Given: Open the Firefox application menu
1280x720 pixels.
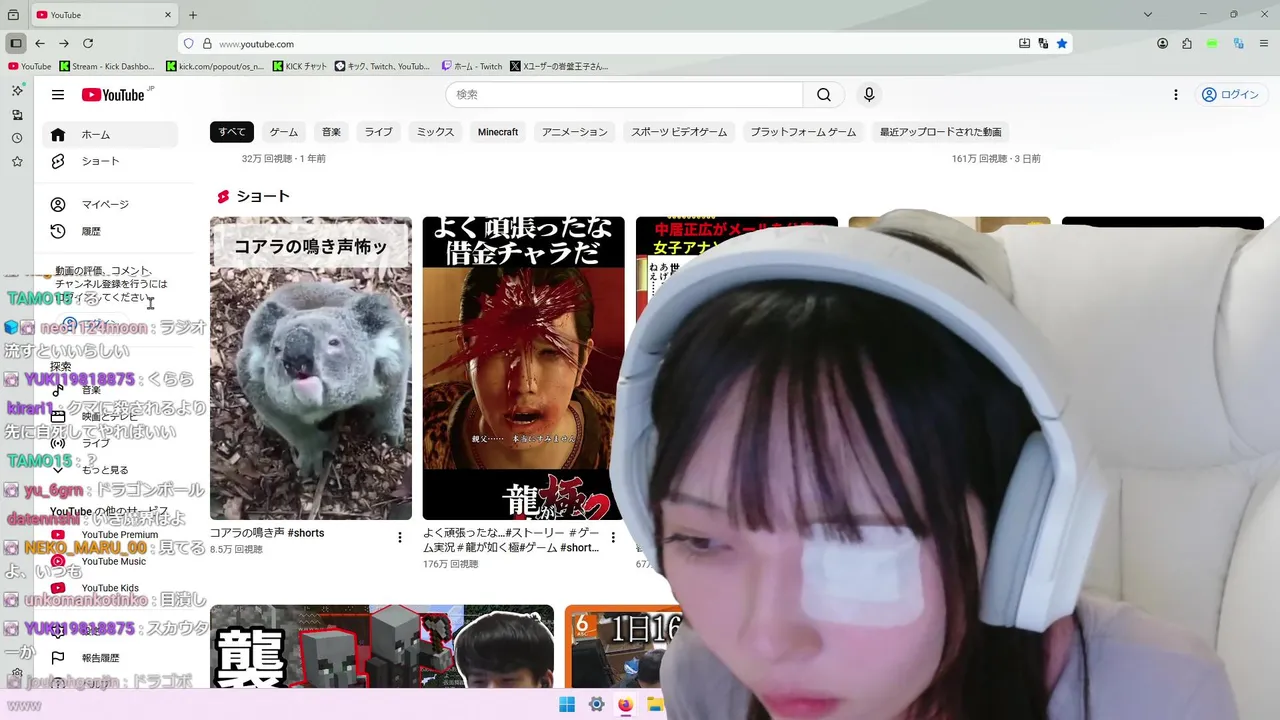Looking at the screenshot, I should pos(1263,43).
